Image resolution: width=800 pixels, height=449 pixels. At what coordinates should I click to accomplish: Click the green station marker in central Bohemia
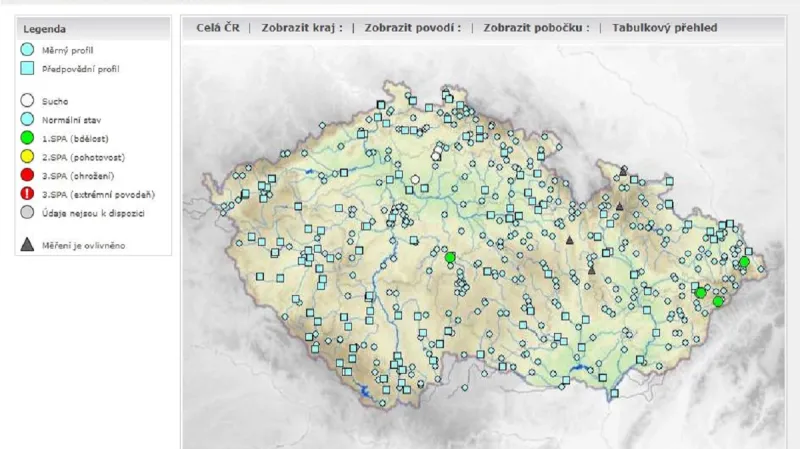[x=450, y=258]
